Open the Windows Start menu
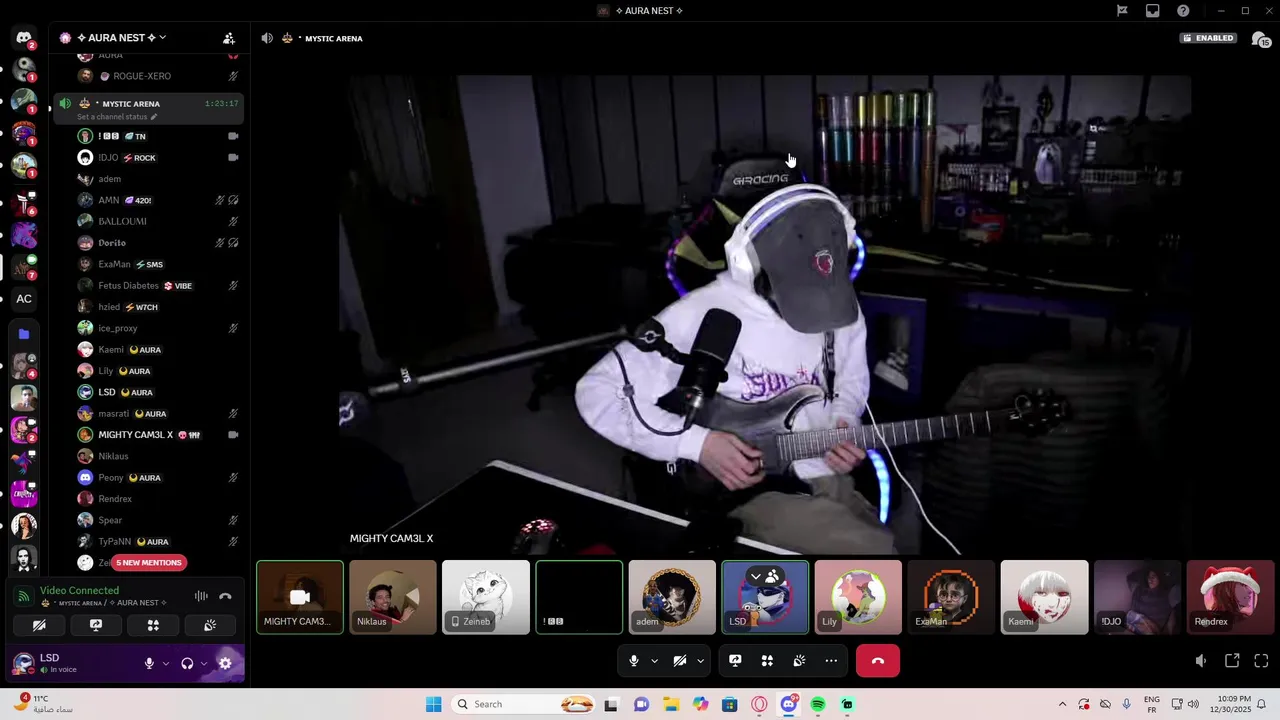 coord(433,704)
